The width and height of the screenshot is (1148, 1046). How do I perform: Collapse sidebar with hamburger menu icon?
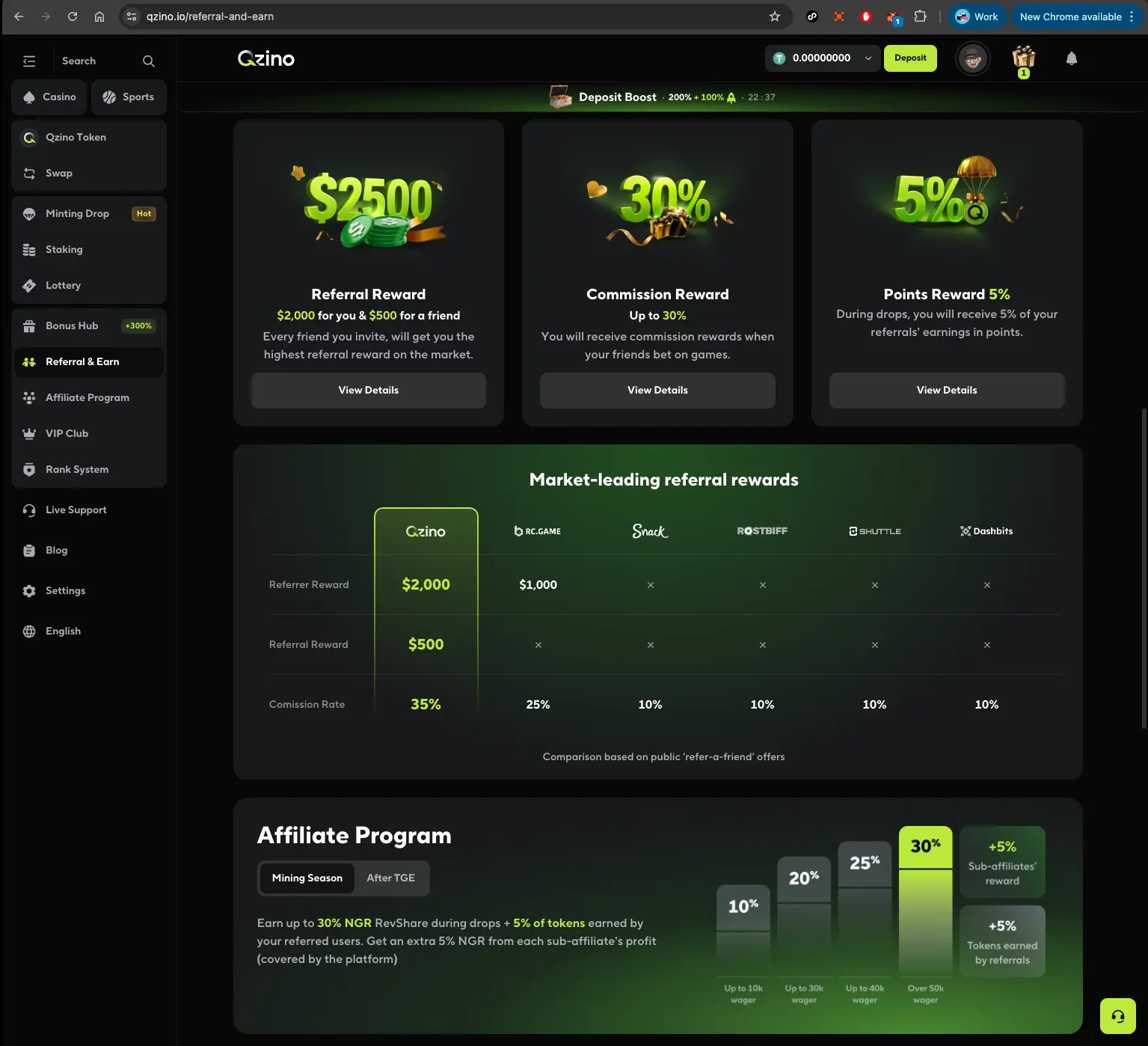click(29, 61)
